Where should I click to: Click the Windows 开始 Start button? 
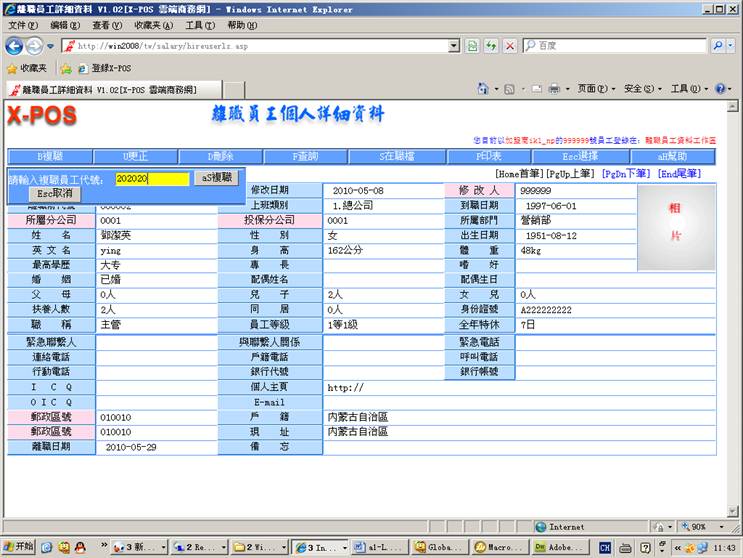click(17, 547)
